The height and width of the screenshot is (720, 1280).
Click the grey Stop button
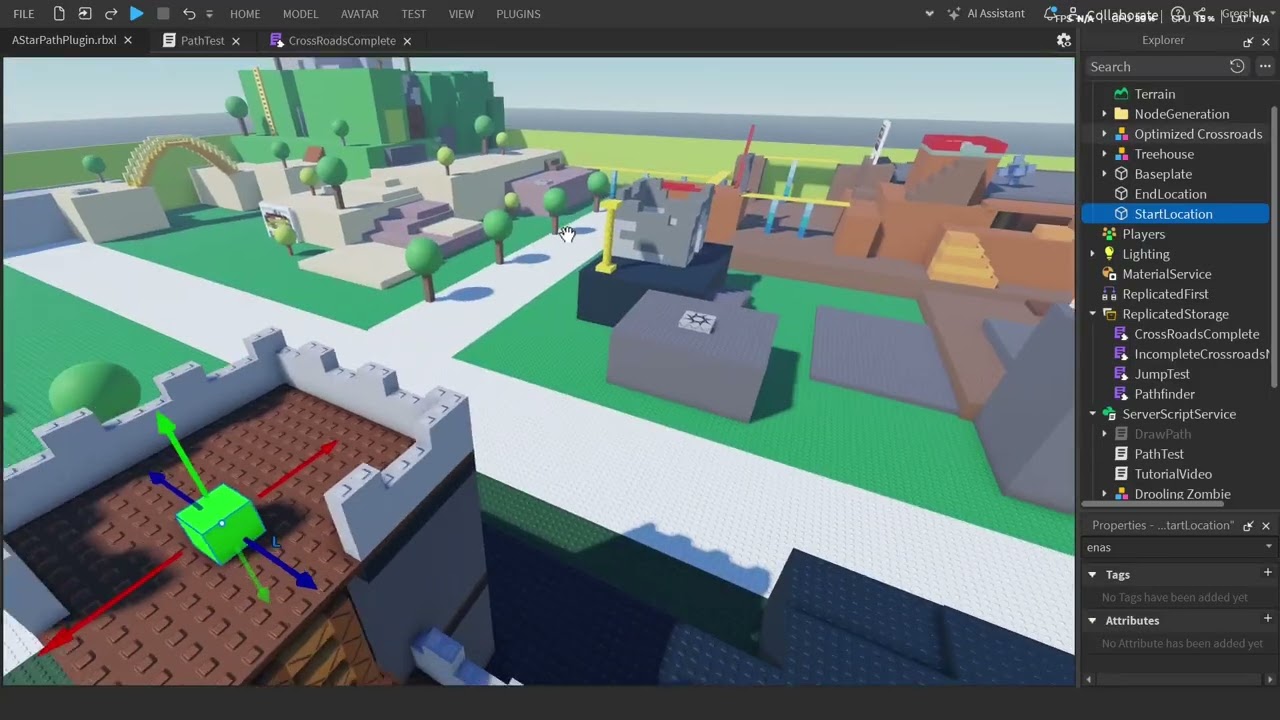pos(163,14)
